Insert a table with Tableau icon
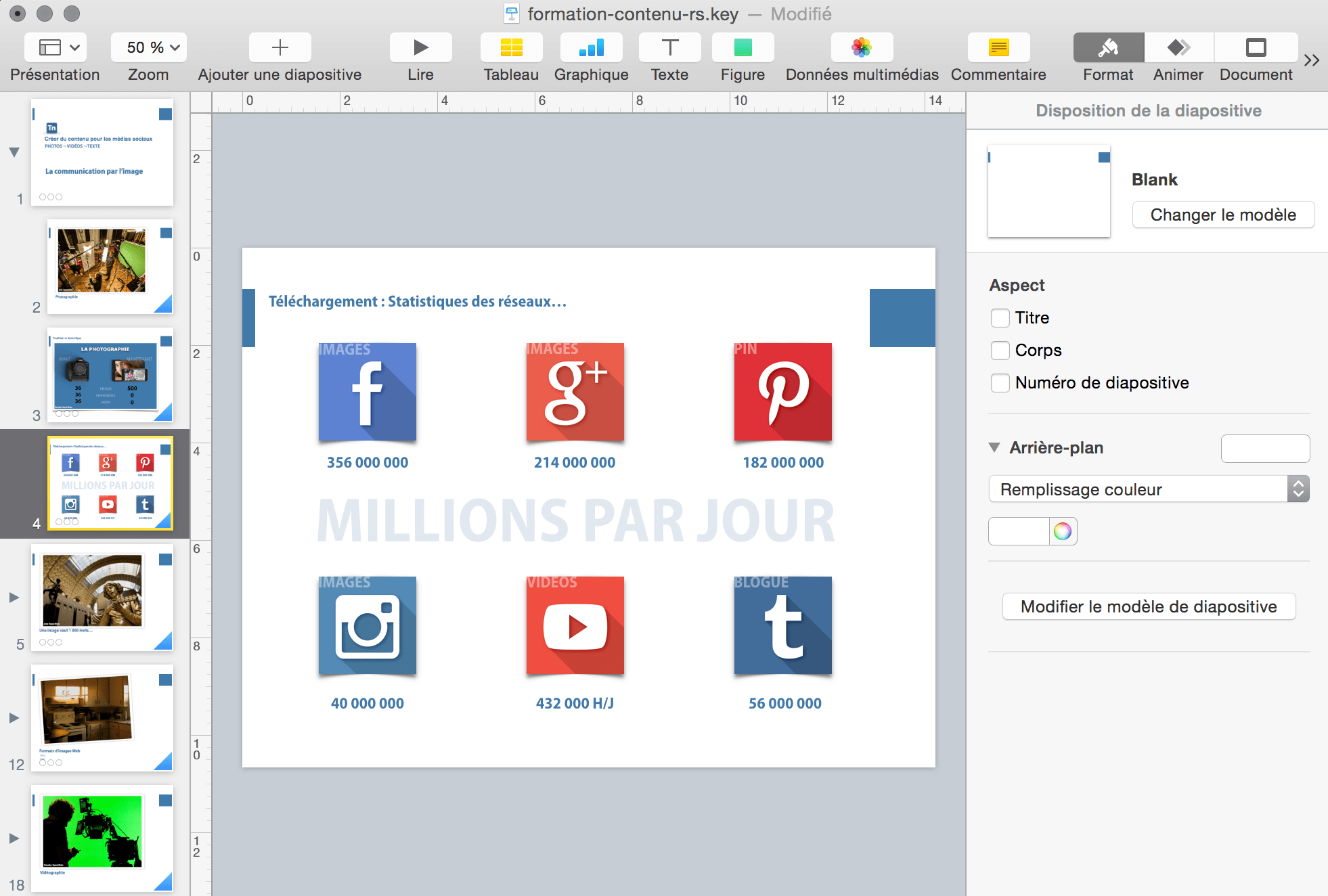The height and width of the screenshot is (896, 1328). (x=511, y=47)
